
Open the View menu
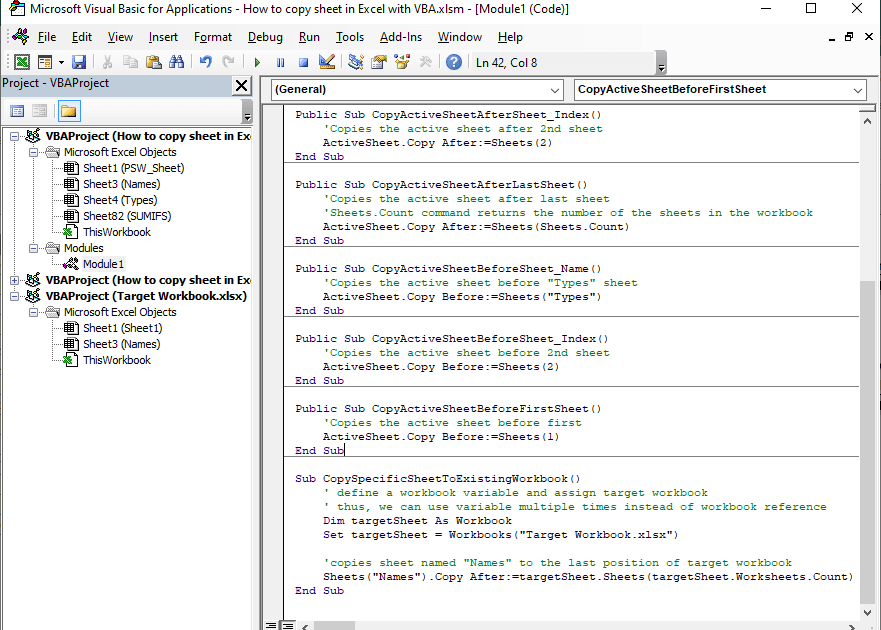pyautogui.click(x=120, y=37)
